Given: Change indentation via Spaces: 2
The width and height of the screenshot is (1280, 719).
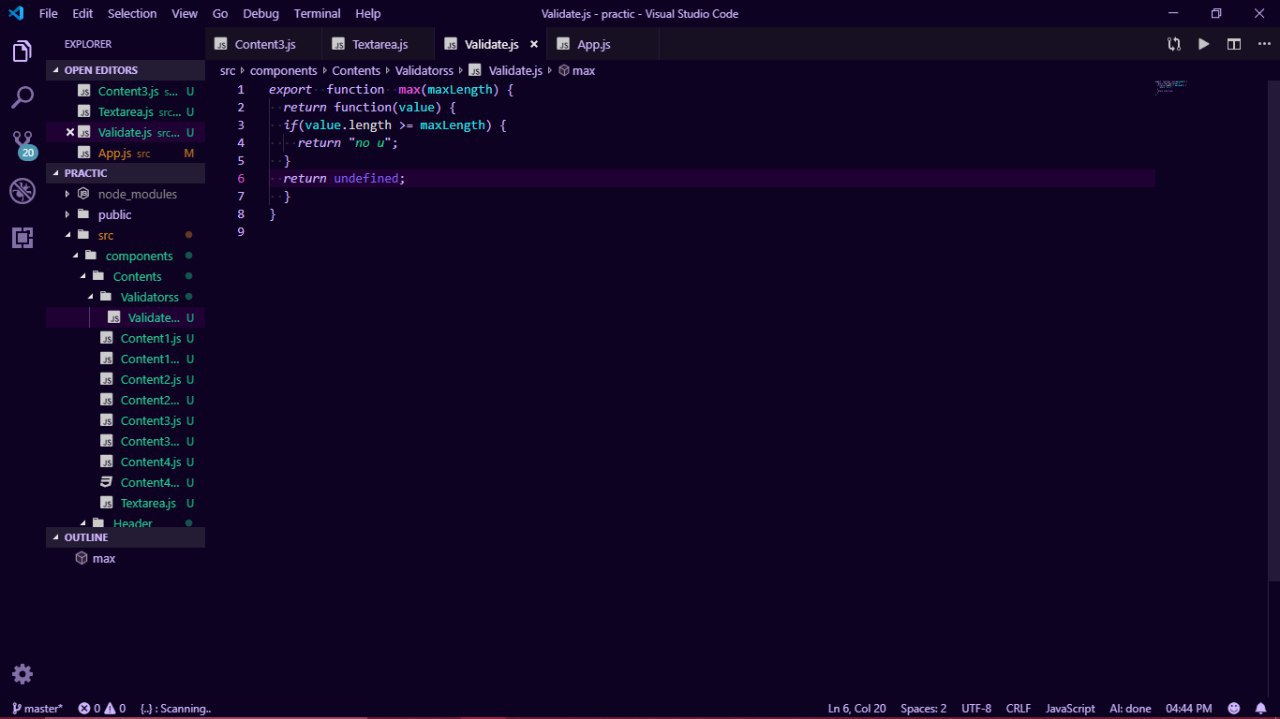Looking at the screenshot, I should (923, 708).
